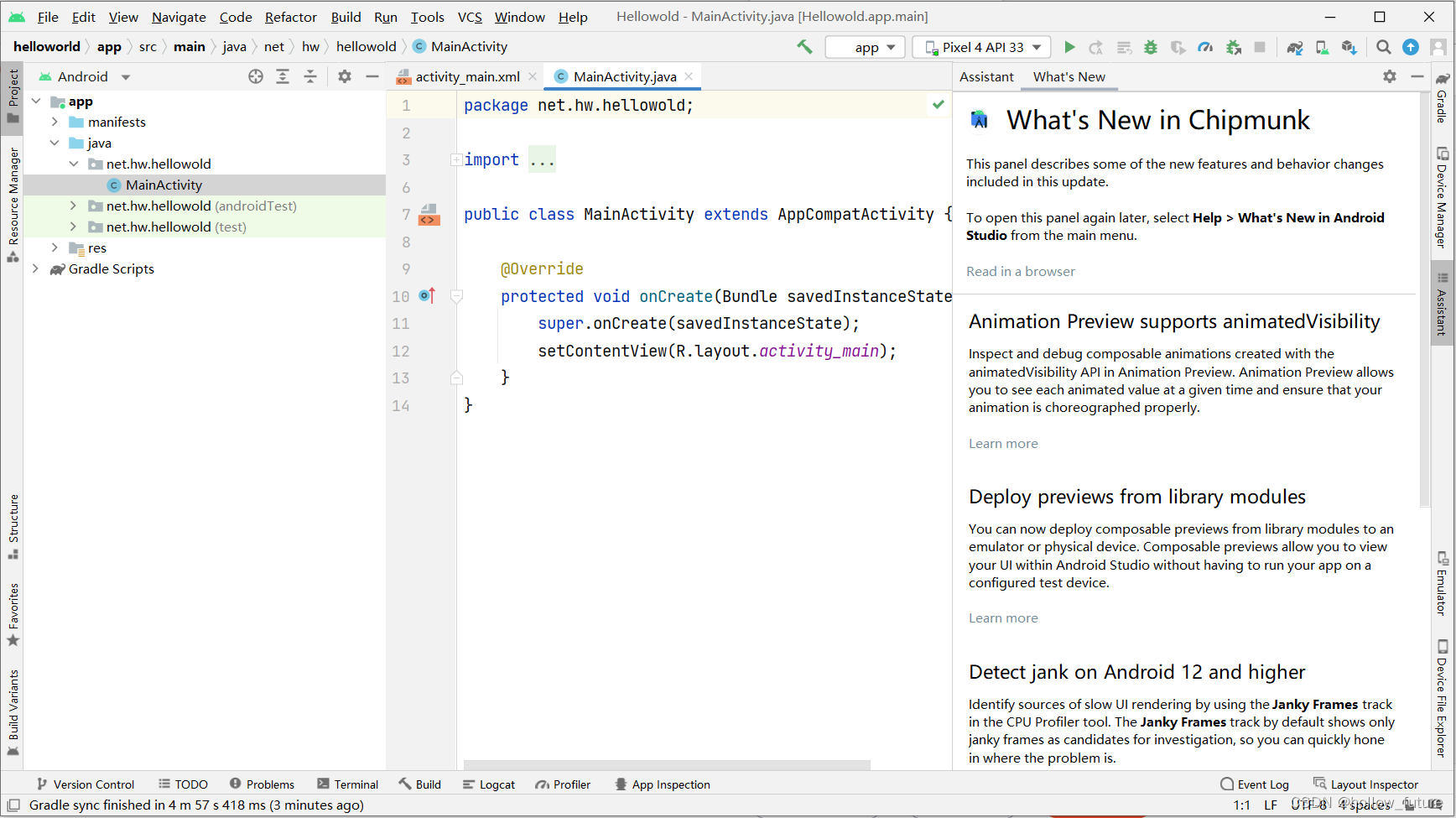Start debugging with the green bug icon
The width and height of the screenshot is (1456, 818).
[1151, 47]
